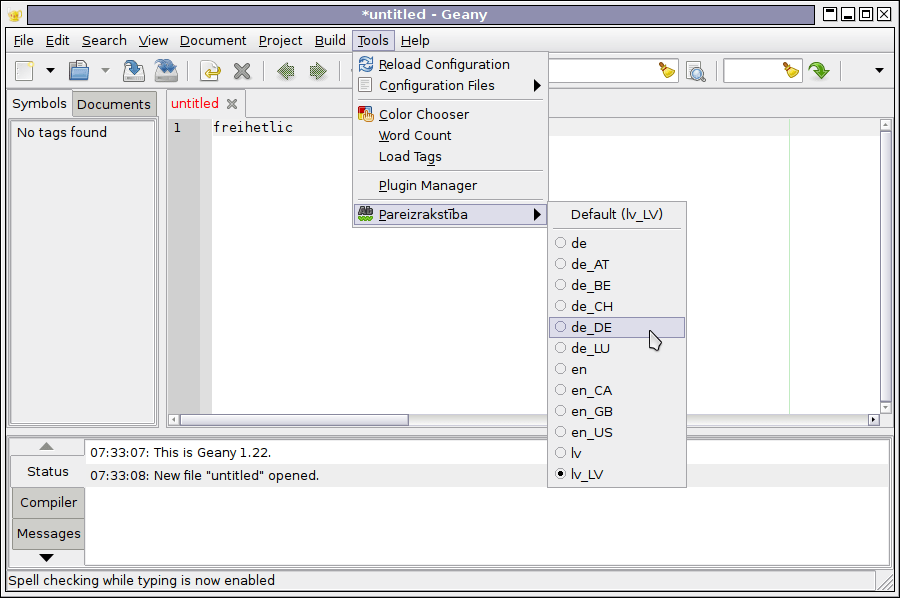The height and width of the screenshot is (598, 900).
Task: Choose Load Tags menu entry
Action: point(451,157)
